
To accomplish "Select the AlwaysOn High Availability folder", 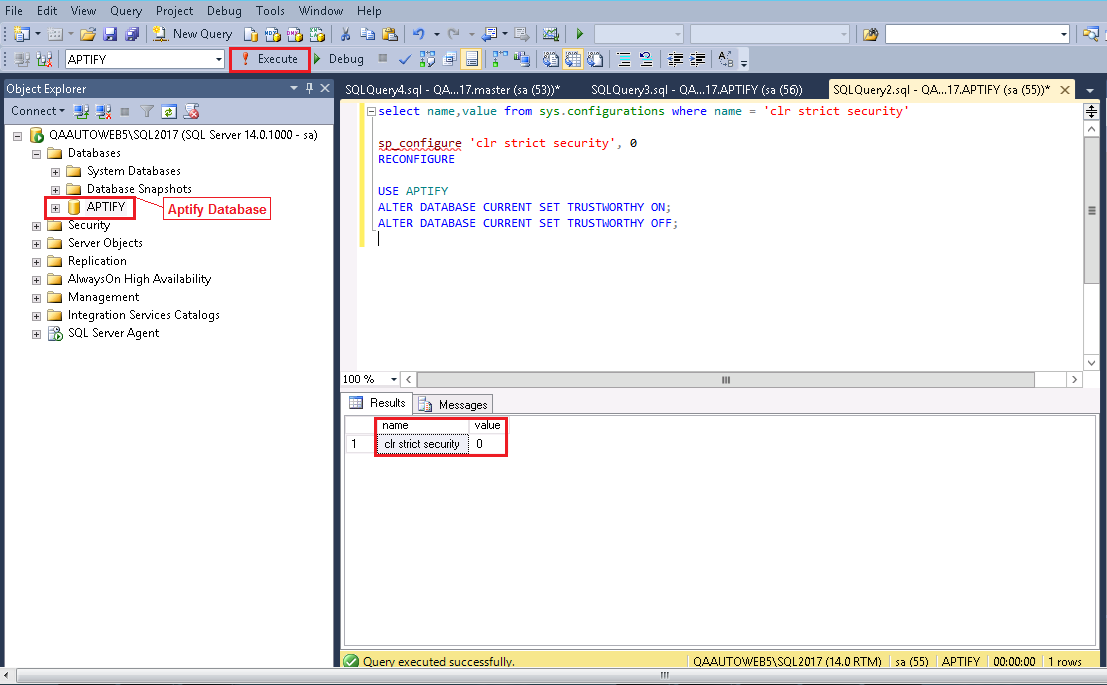I will (139, 279).
